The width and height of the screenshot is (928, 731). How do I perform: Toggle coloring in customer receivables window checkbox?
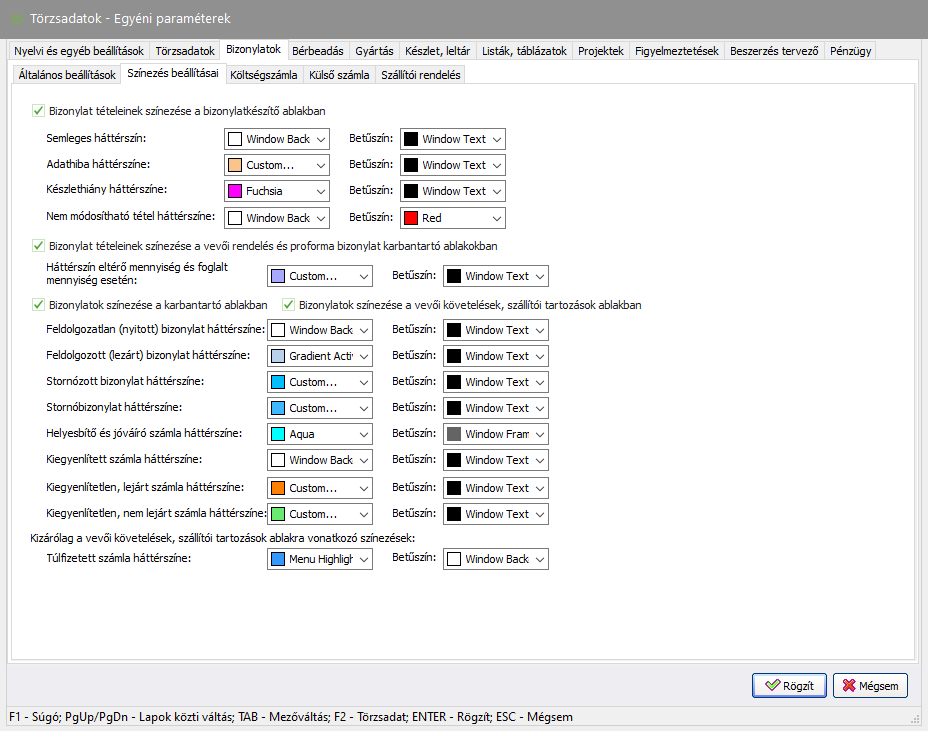[289, 305]
